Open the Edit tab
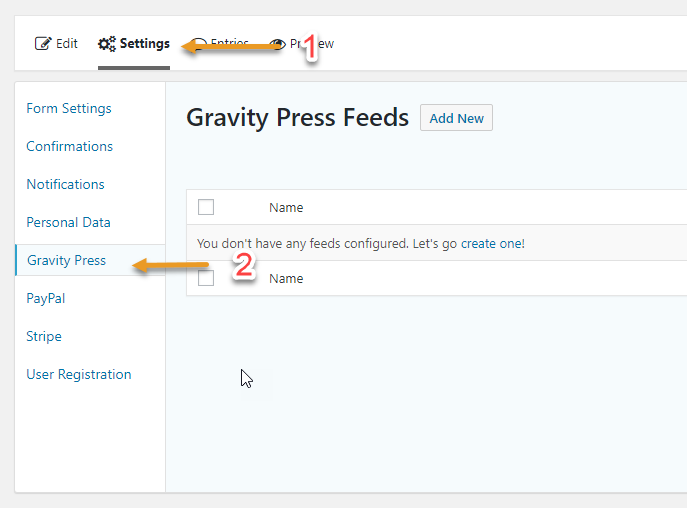This screenshot has height=508, width=687. [56, 43]
